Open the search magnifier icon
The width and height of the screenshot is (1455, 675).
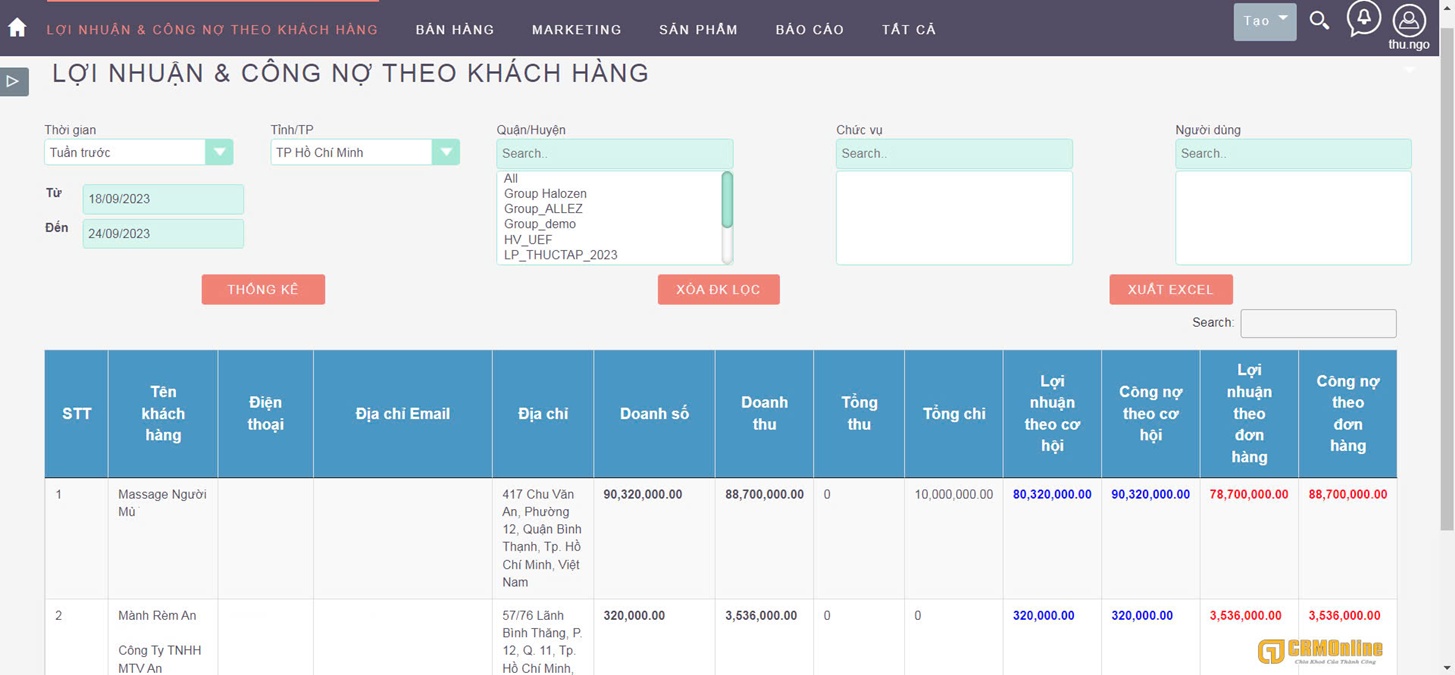click(x=1319, y=21)
